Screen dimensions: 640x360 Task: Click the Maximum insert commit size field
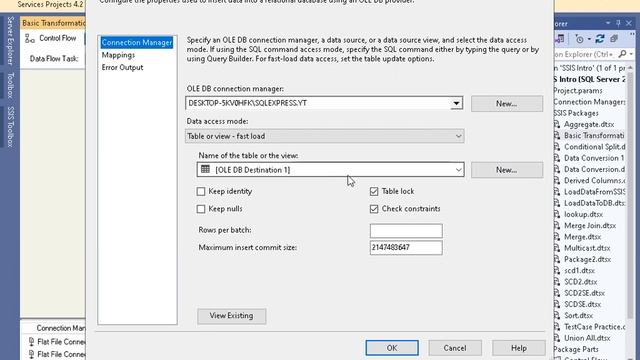click(406, 247)
